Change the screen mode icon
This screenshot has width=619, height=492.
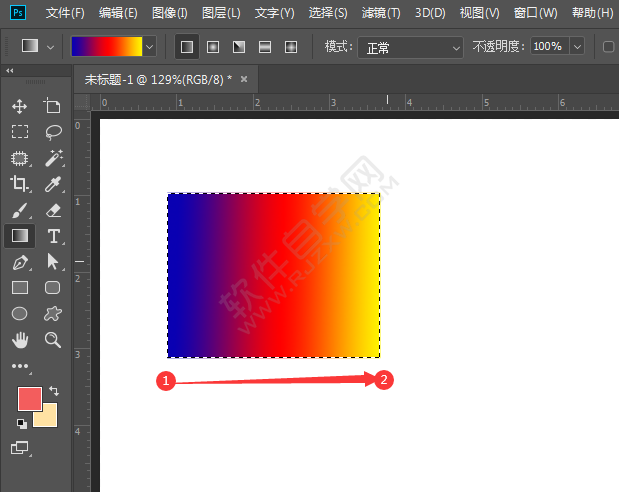(19, 448)
